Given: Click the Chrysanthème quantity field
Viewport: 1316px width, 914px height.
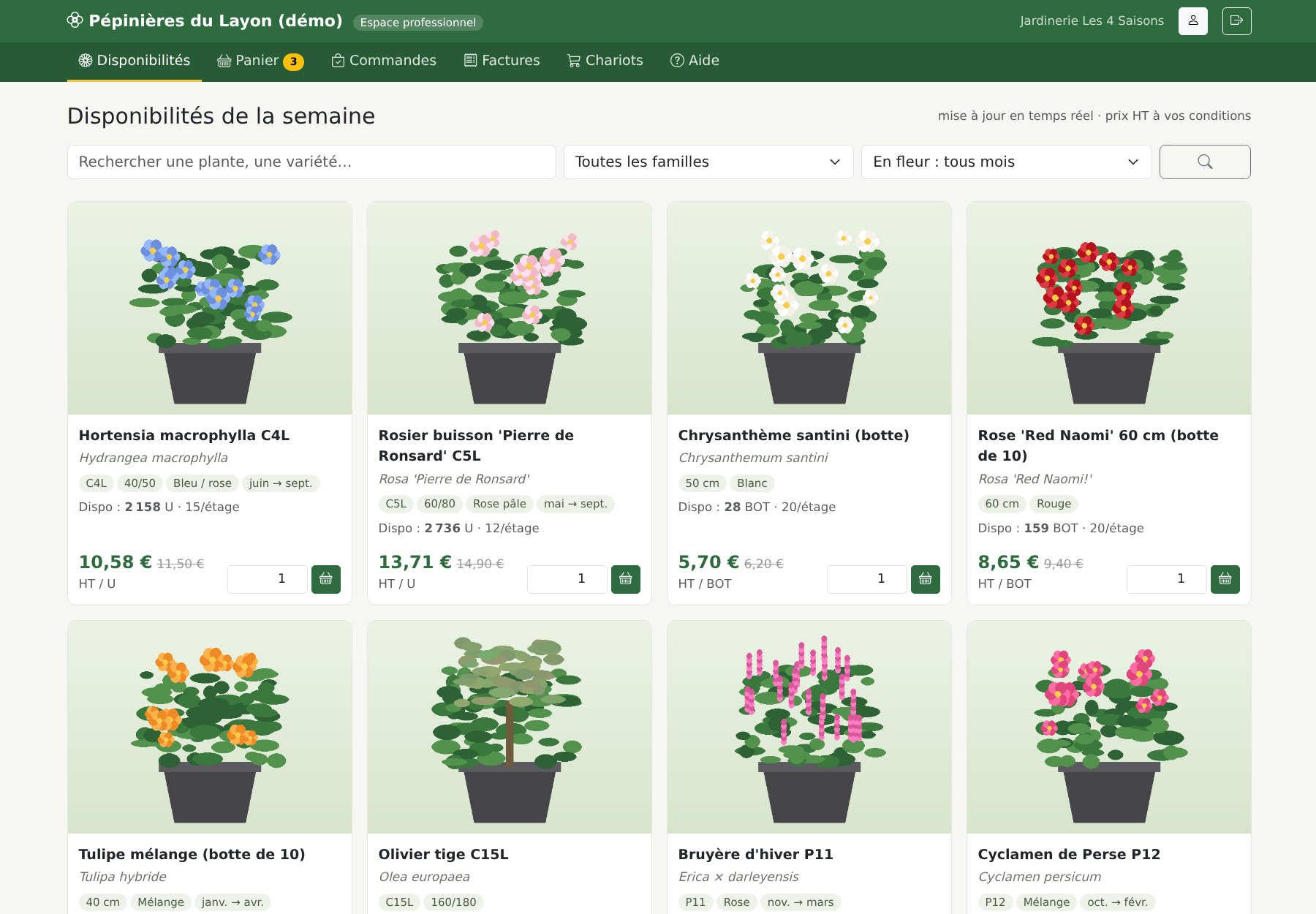Looking at the screenshot, I should [x=867, y=579].
